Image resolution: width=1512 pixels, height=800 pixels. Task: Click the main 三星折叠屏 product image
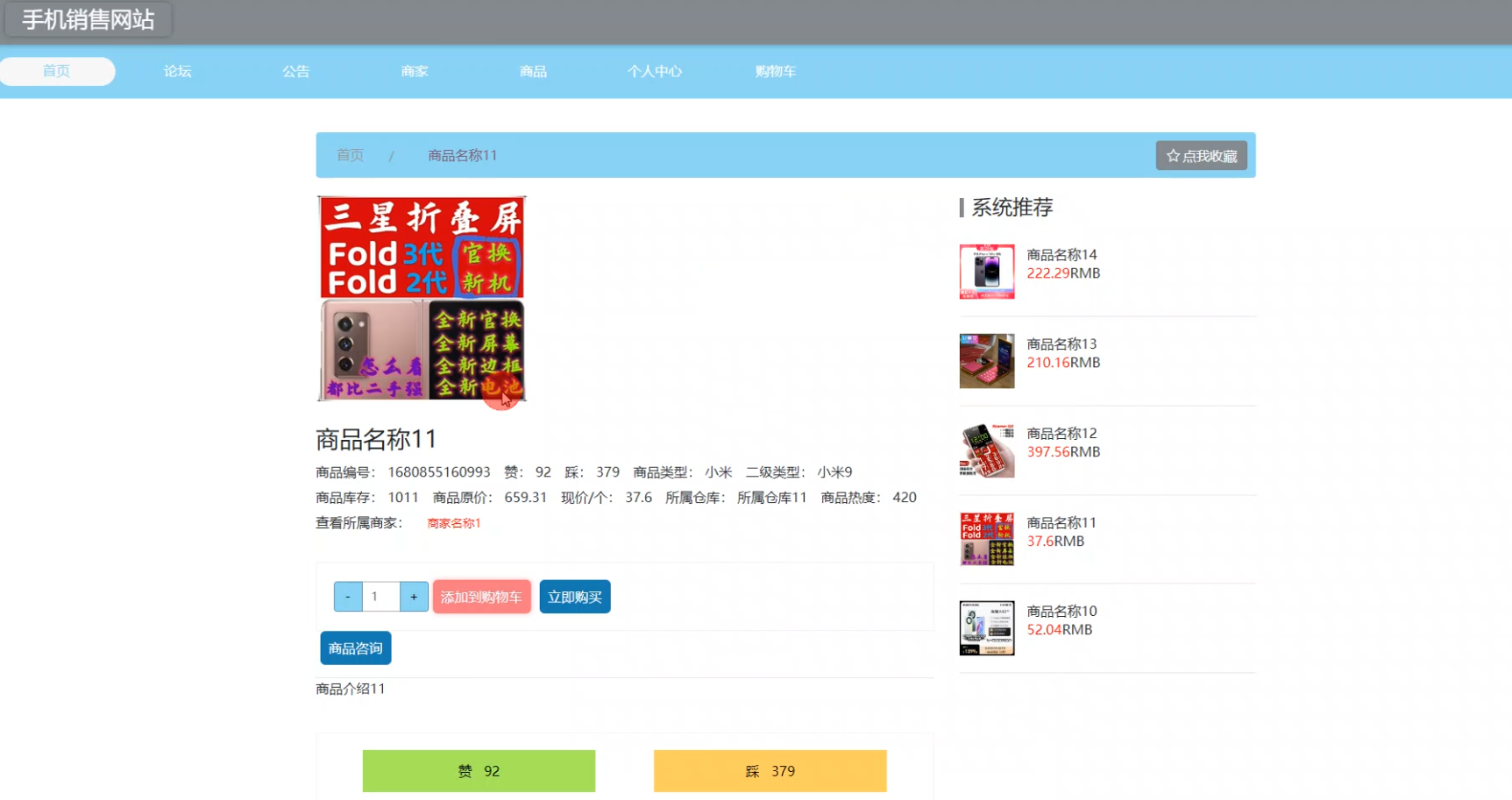click(x=422, y=299)
